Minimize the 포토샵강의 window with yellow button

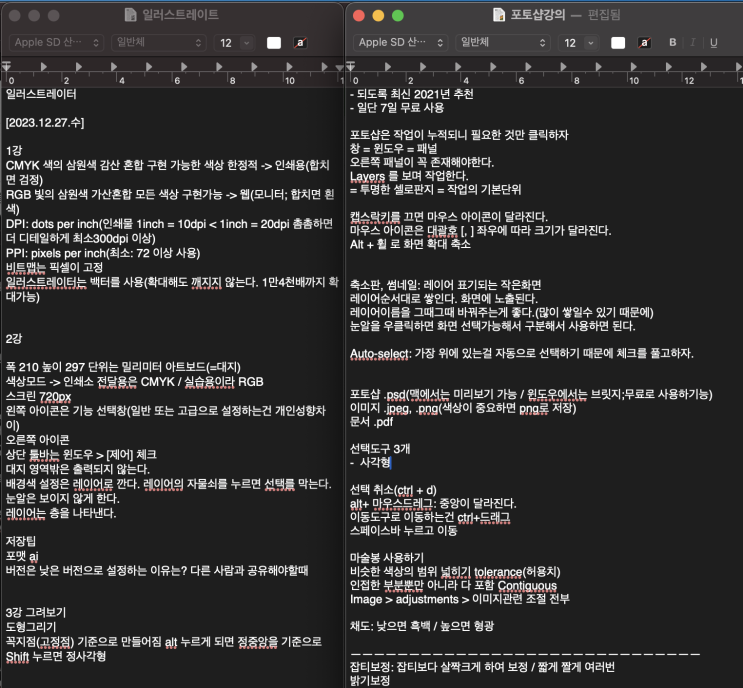click(x=378, y=16)
